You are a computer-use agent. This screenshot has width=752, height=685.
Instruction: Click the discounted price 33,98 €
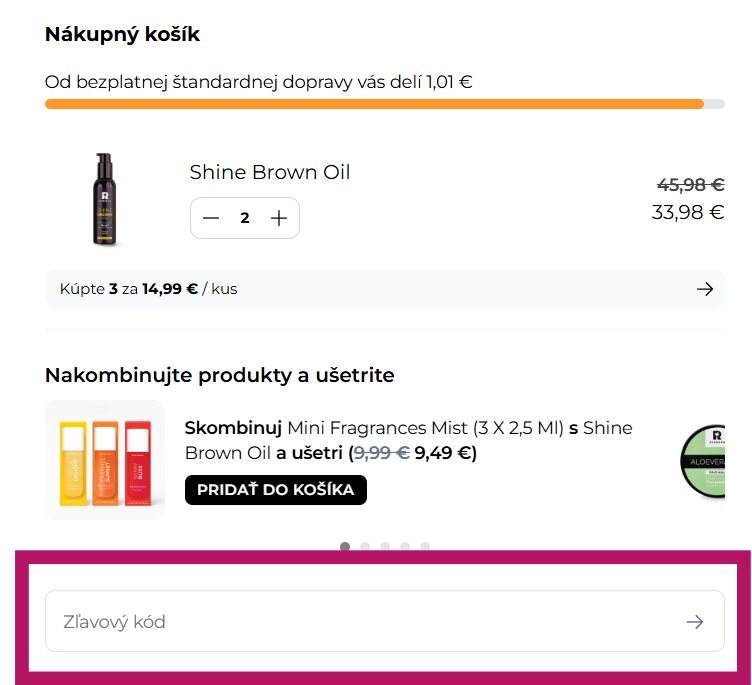click(x=687, y=212)
